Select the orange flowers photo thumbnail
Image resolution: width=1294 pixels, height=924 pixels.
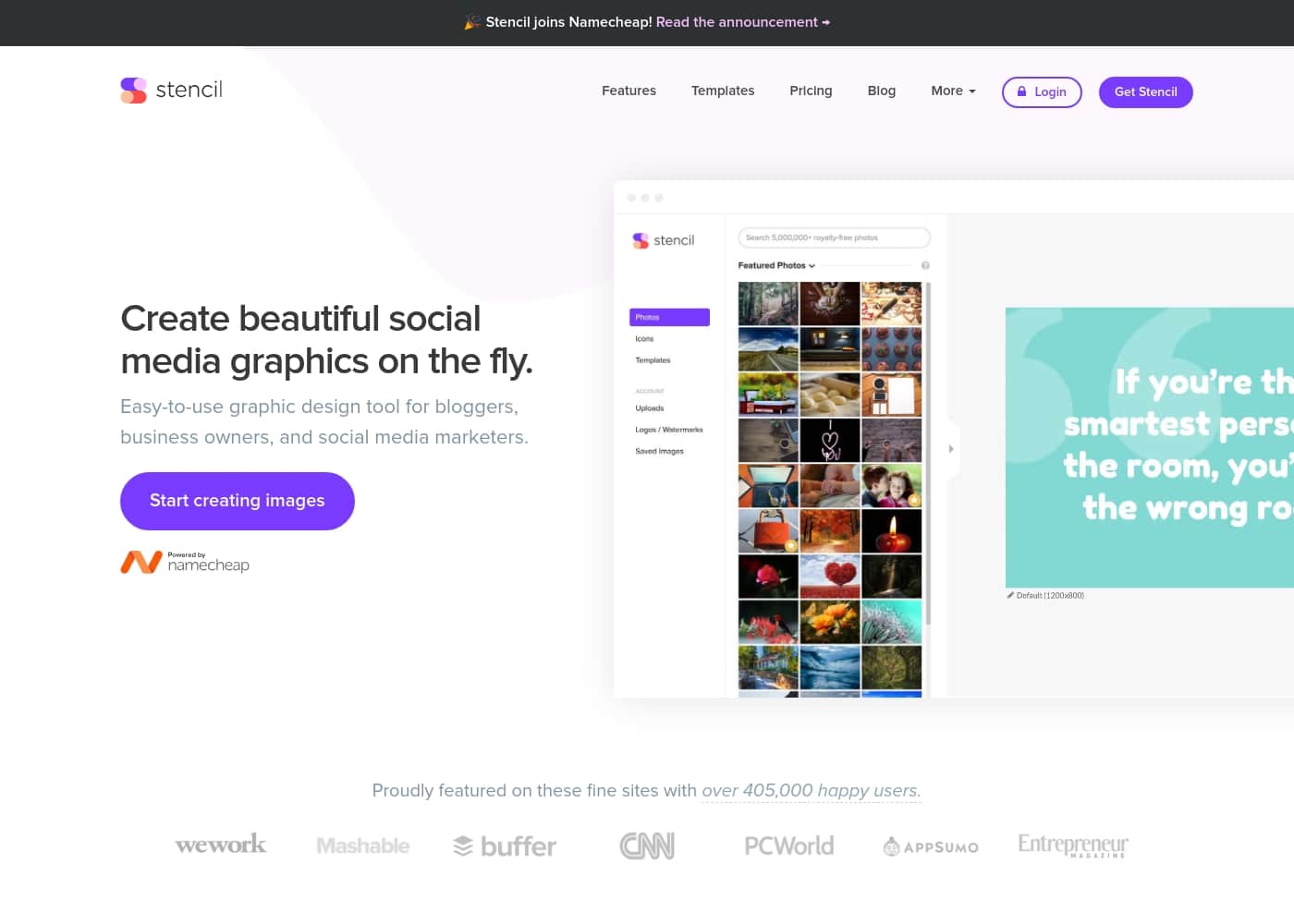pos(830,622)
